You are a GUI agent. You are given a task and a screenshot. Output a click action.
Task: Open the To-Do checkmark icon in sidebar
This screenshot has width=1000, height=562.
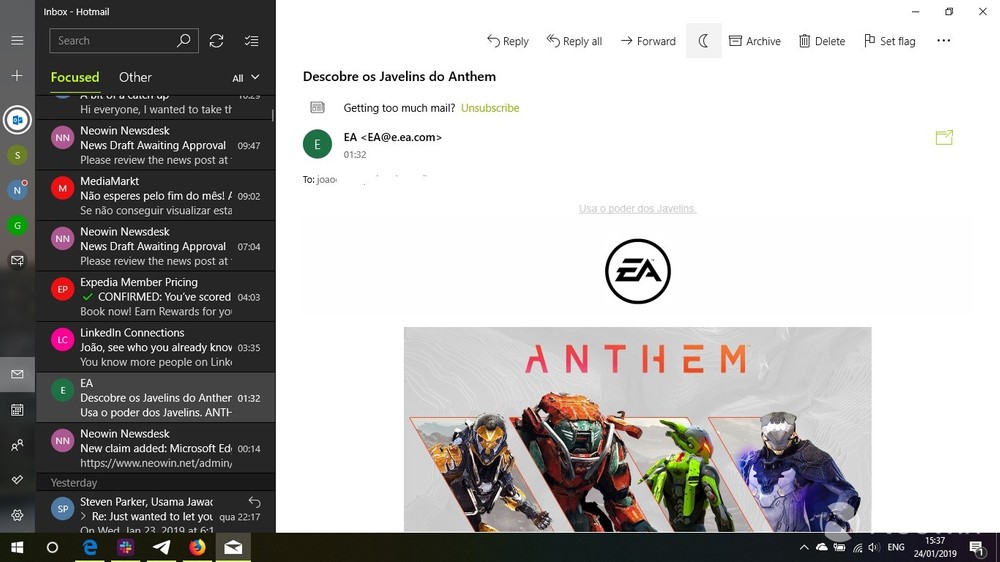(x=17, y=479)
